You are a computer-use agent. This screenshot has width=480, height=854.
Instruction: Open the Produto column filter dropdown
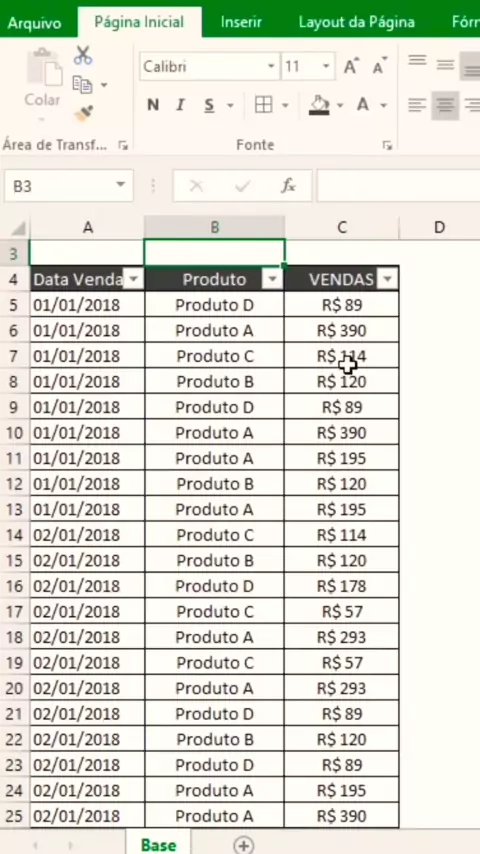point(272,280)
